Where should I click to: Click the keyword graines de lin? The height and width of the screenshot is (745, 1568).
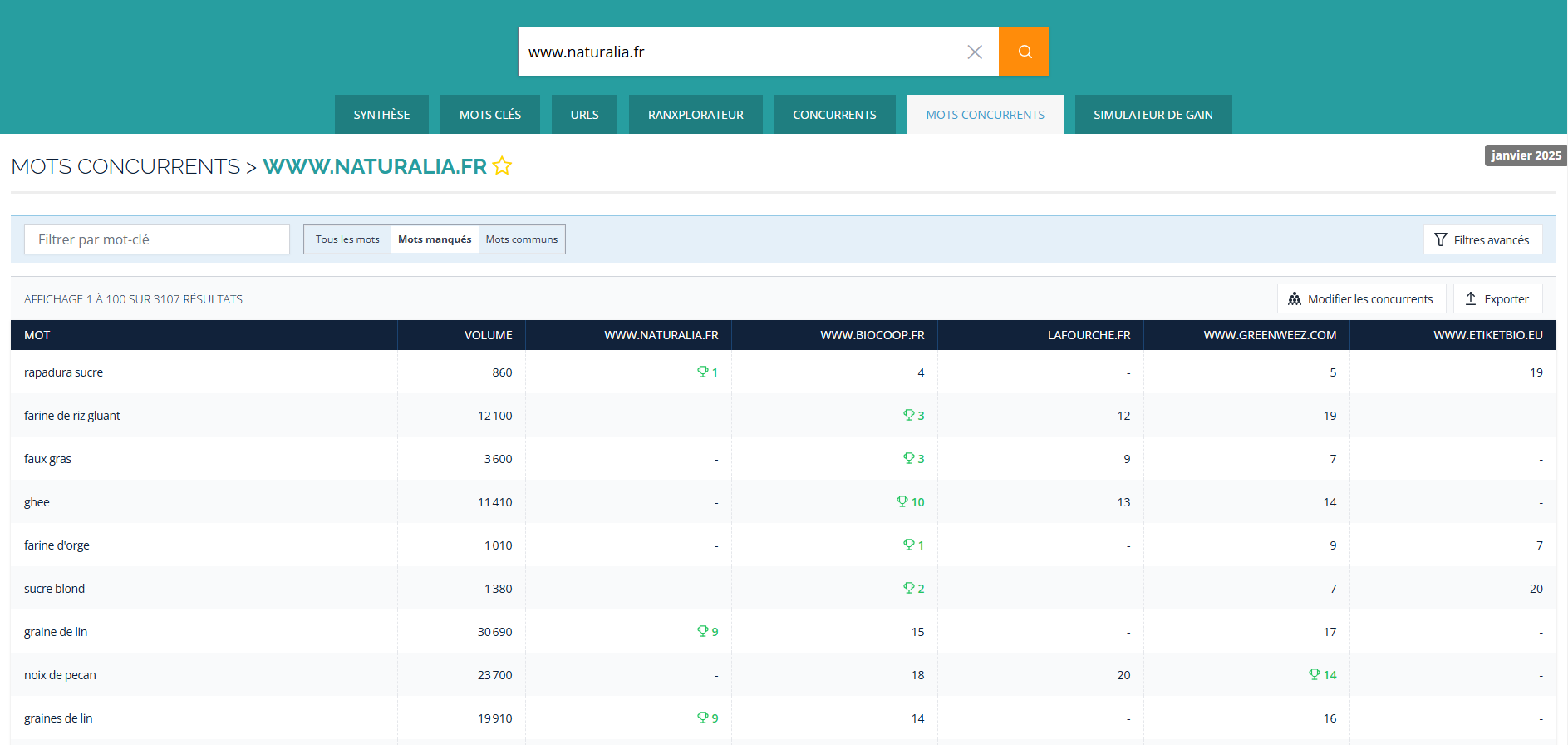pyautogui.click(x=58, y=718)
